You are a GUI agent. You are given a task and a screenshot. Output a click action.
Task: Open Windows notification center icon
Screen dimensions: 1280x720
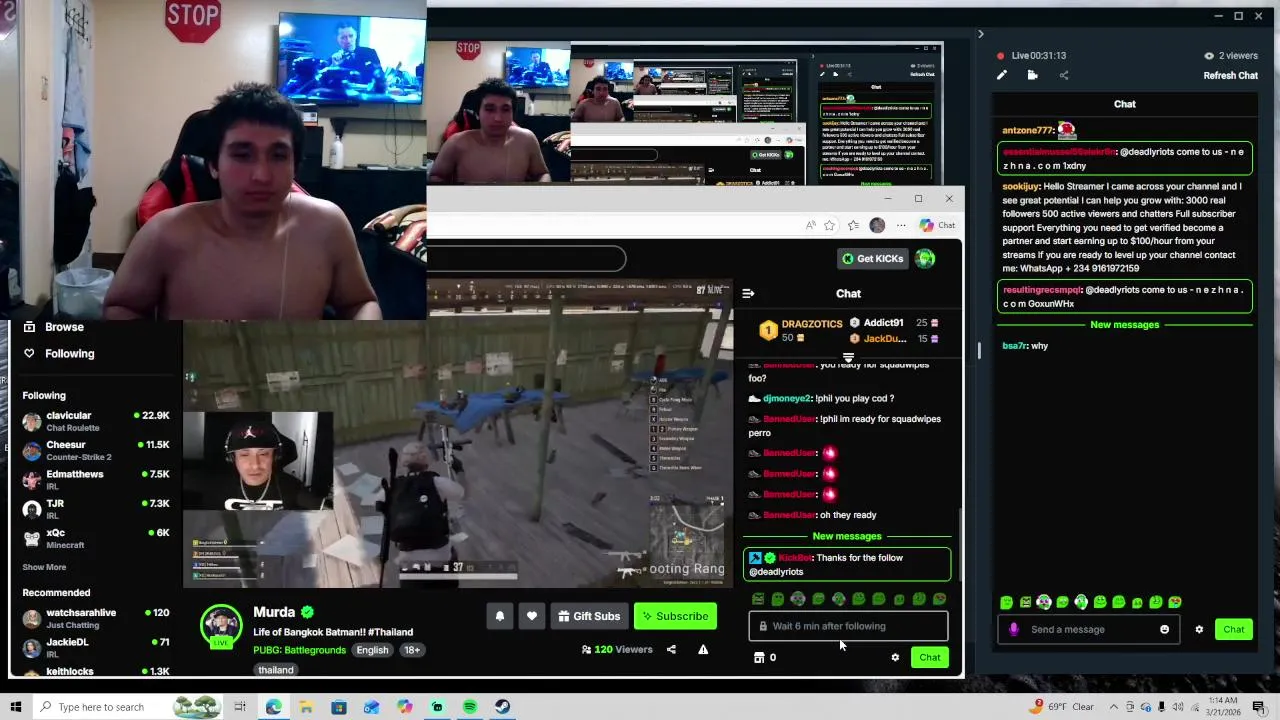[x=1259, y=707]
